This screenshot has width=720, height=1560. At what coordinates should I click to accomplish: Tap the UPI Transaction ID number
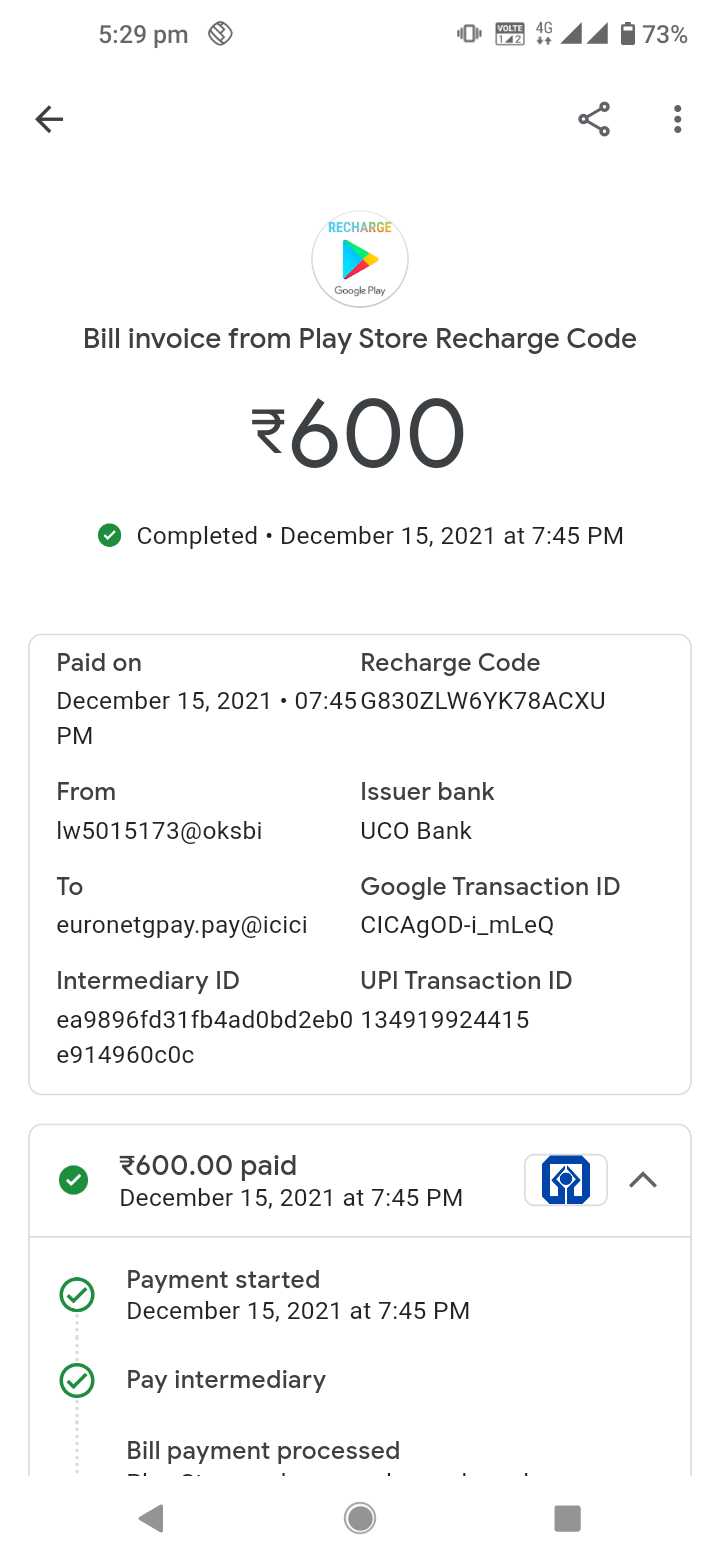click(445, 1020)
